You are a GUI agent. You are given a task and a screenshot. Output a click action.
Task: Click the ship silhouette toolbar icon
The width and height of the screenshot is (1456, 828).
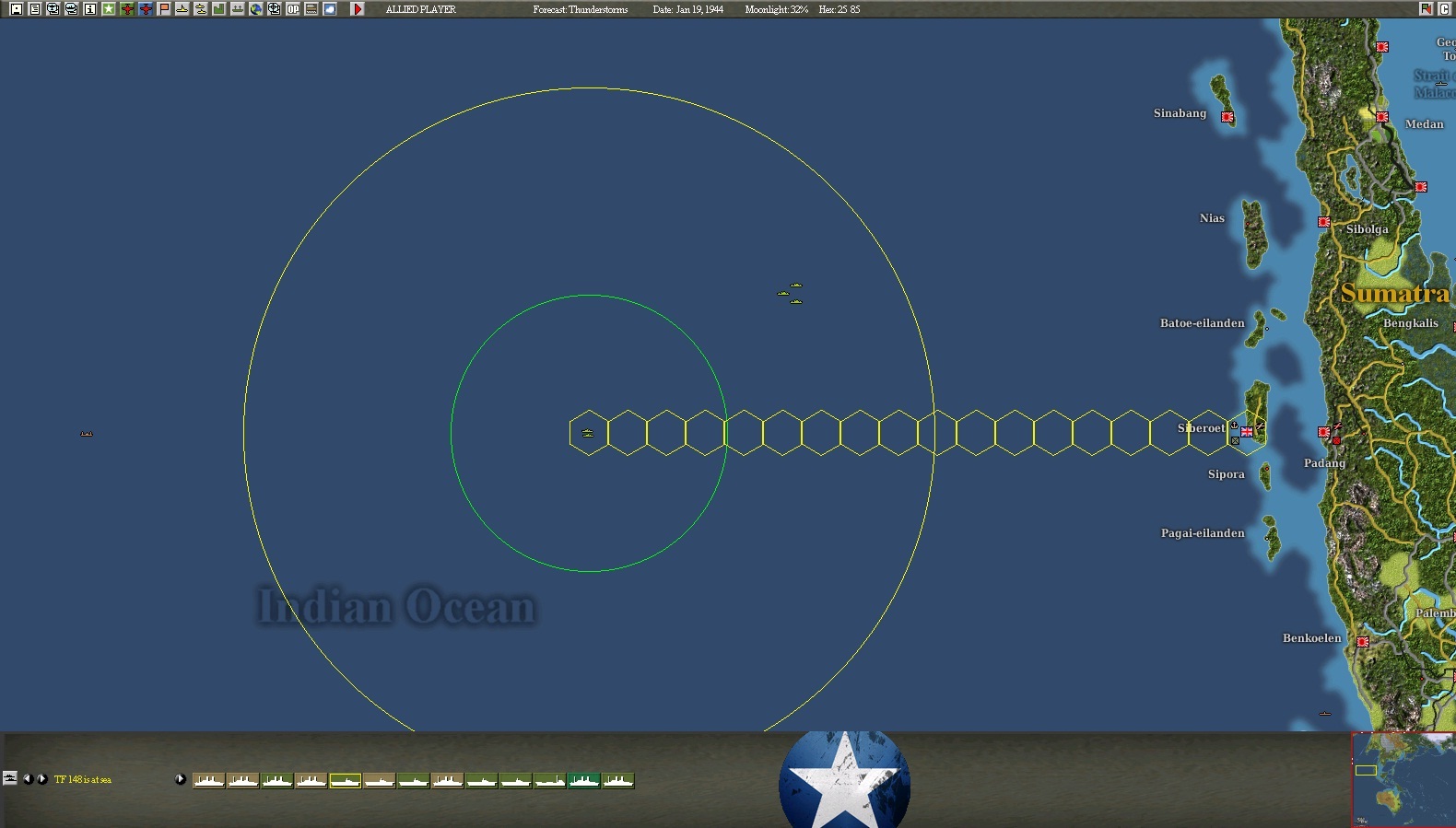coord(238,9)
